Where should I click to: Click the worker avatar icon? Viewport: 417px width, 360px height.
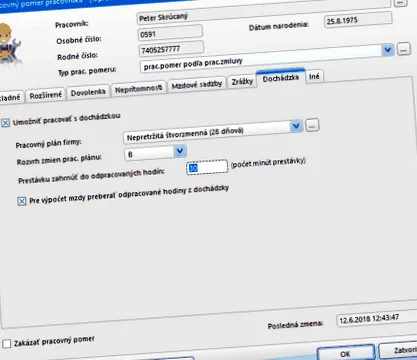[x=9, y=44]
